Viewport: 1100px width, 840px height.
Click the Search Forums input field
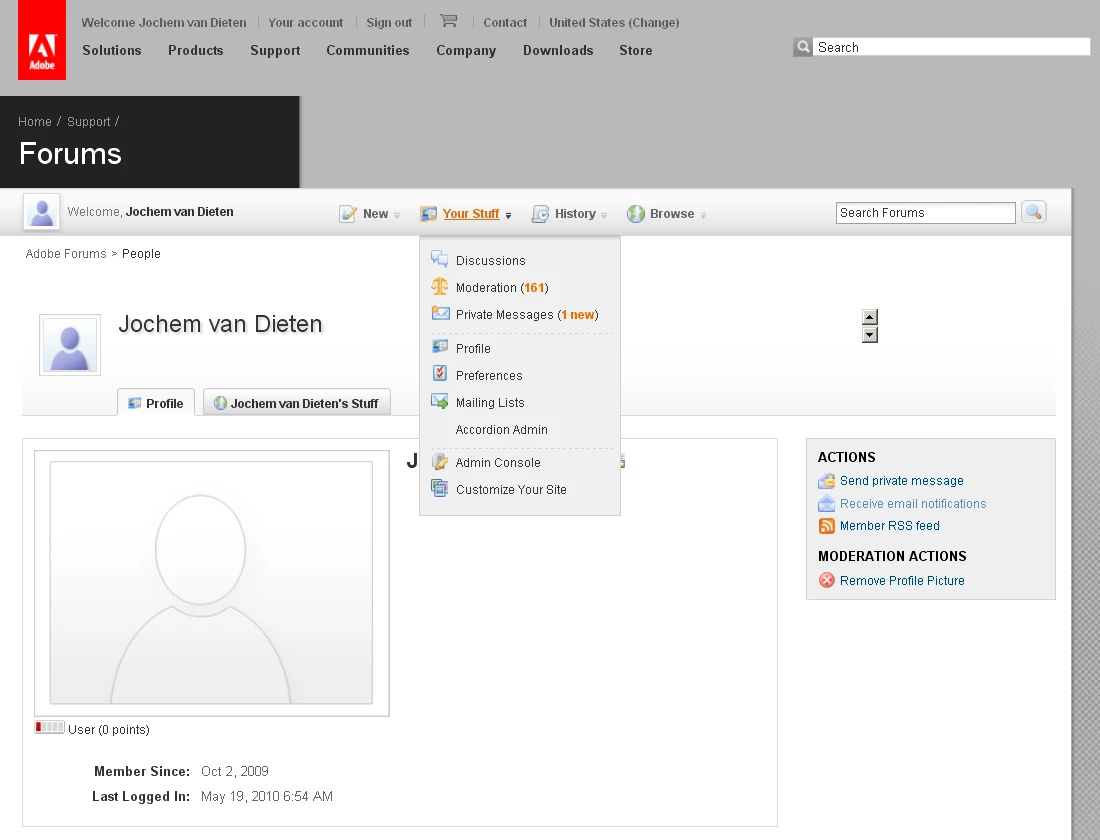click(925, 213)
